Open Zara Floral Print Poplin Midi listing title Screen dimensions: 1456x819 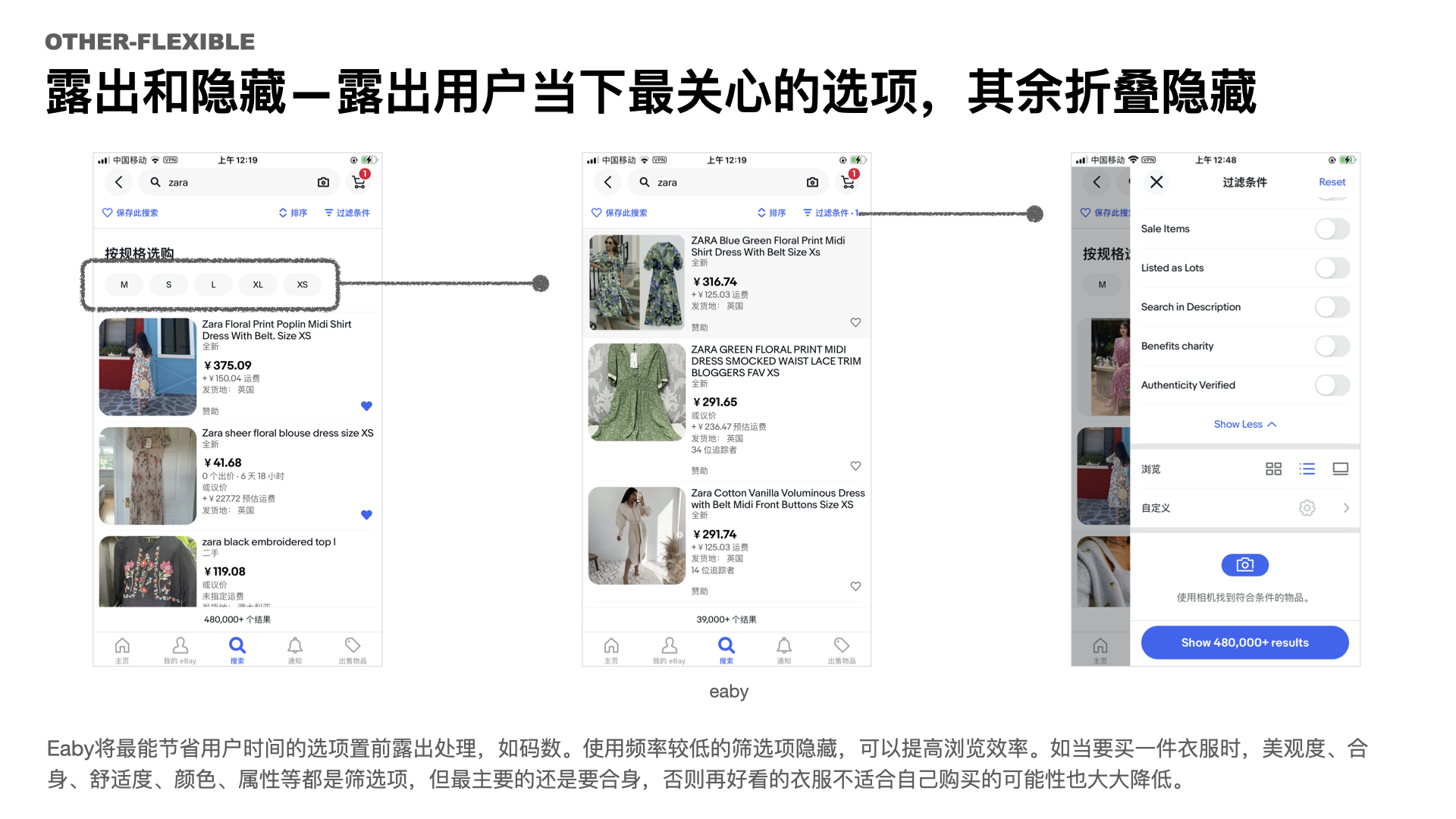[277, 330]
